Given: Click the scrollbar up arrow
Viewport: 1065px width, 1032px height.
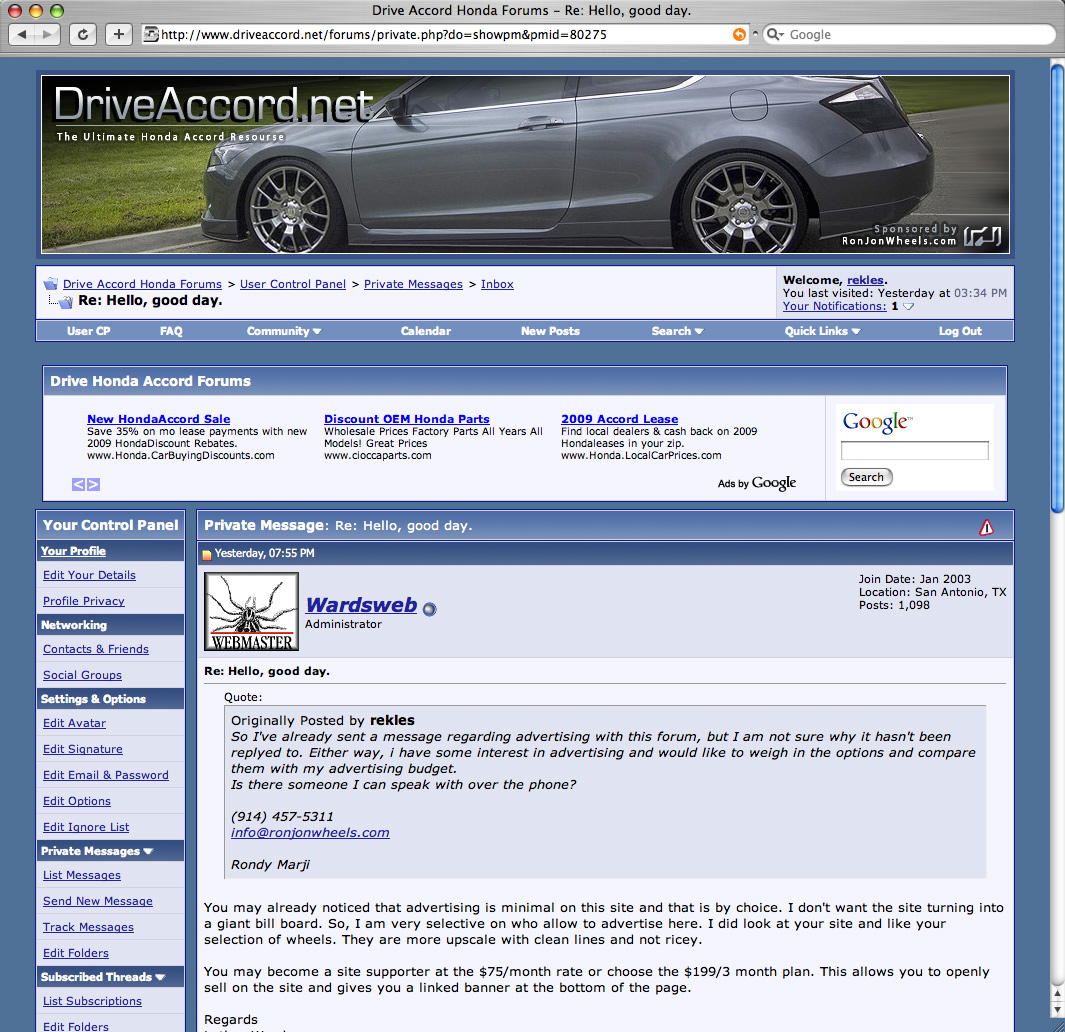Looking at the screenshot, I should click(1058, 994).
